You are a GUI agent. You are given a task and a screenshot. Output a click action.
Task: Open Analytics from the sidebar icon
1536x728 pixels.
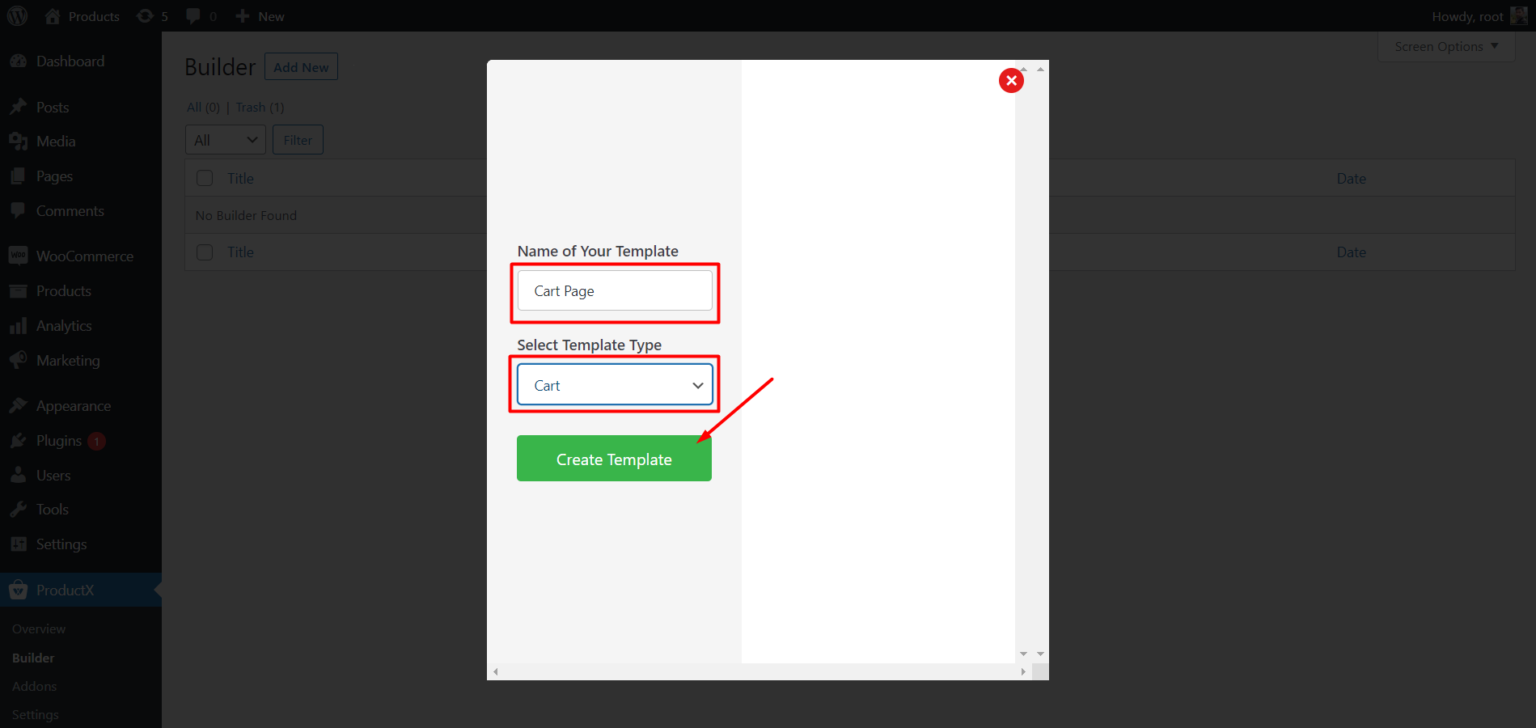tap(18, 325)
